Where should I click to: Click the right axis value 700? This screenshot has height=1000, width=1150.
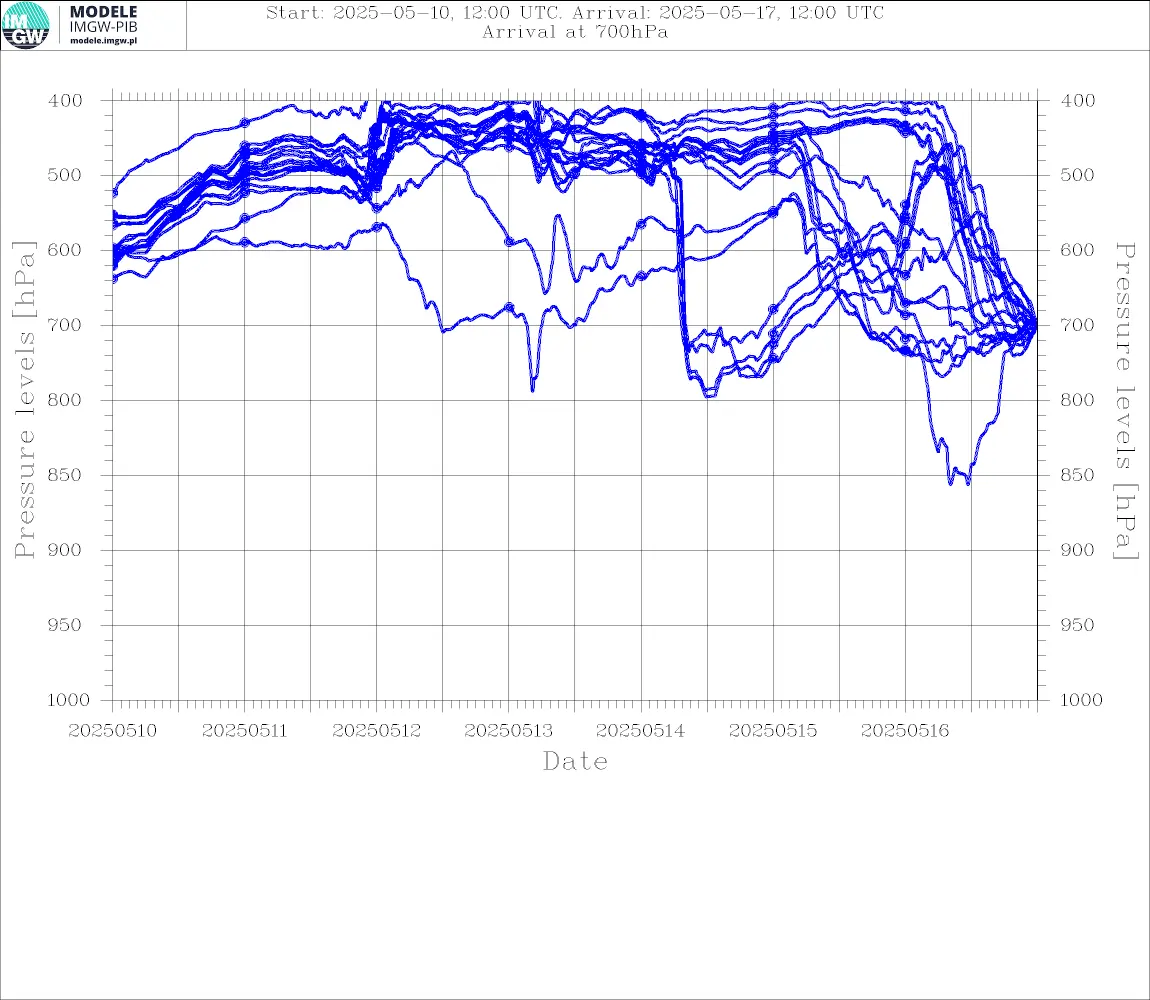(x=1077, y=325)
